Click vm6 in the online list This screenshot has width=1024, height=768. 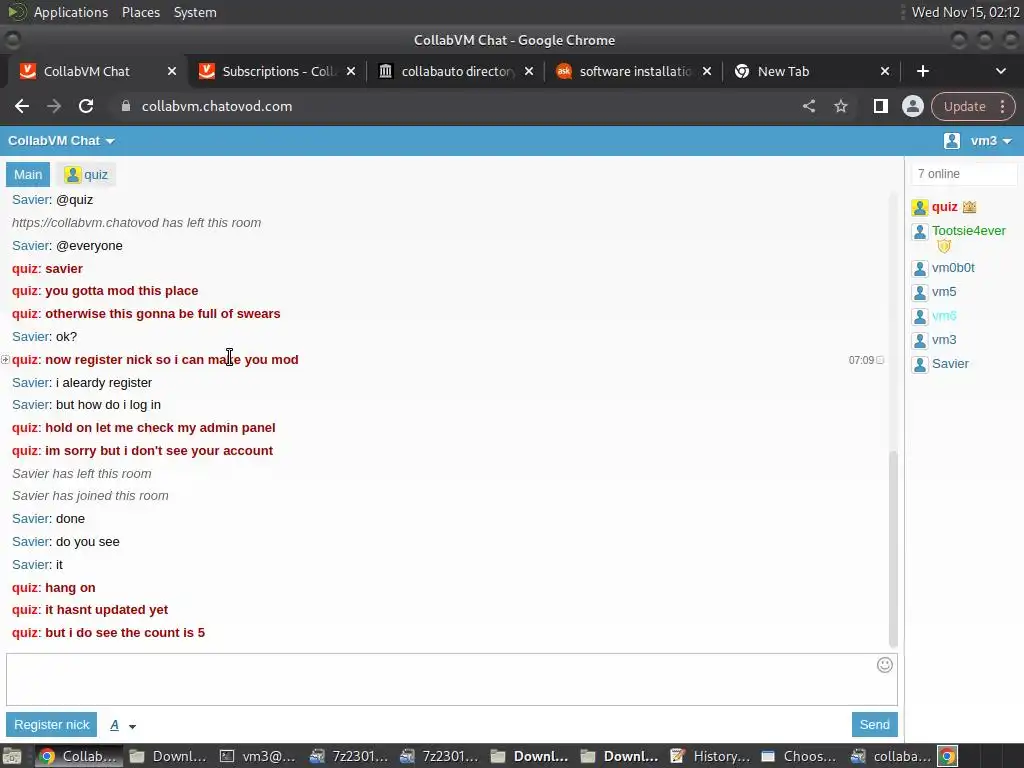(x=944, y=316)
